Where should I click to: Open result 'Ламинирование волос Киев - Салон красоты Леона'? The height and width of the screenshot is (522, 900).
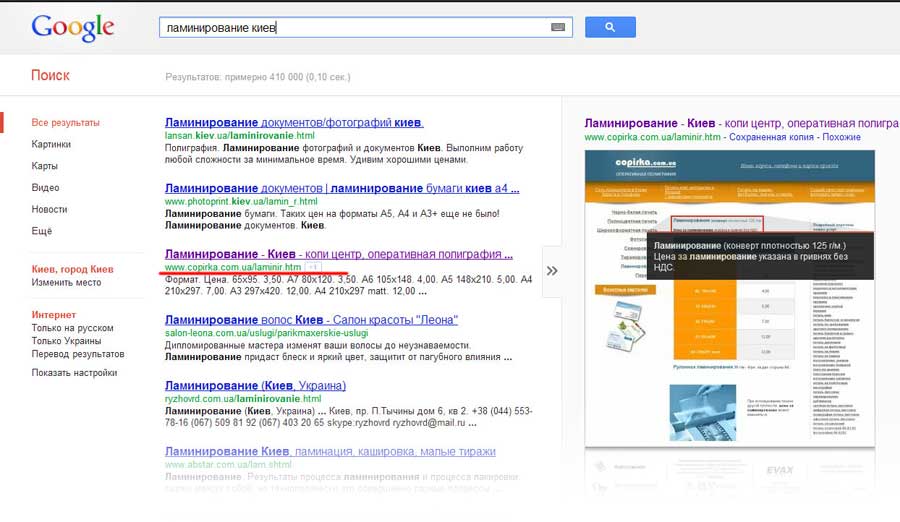pyautogui.click(x=311, y=320)
